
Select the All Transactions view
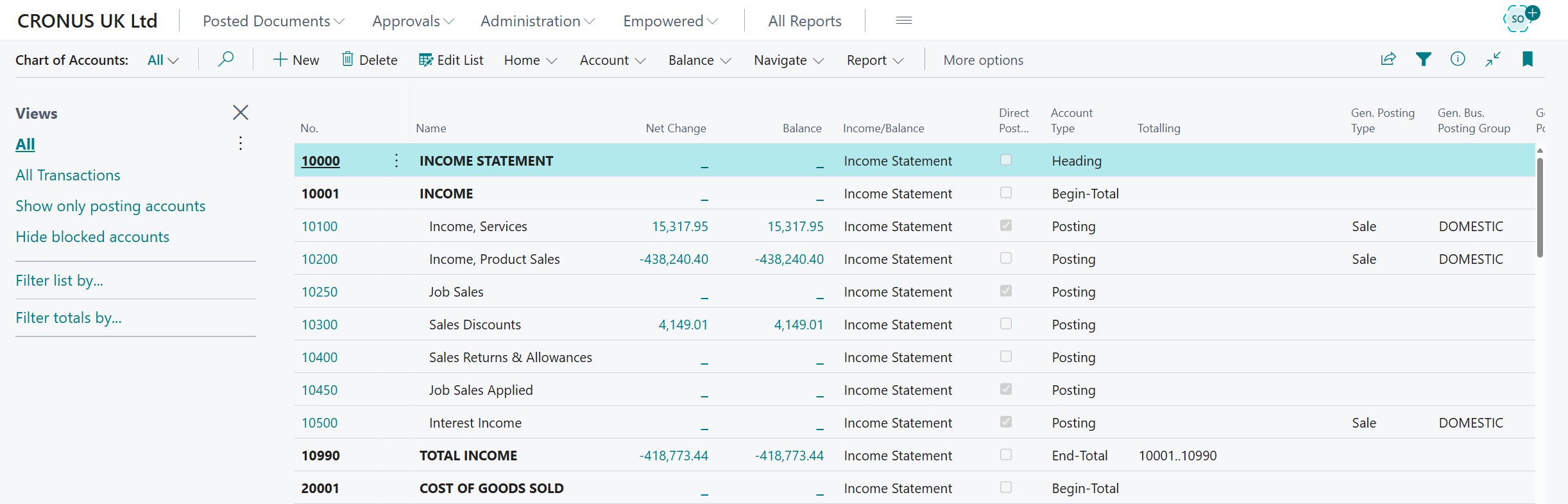[68, 175]
